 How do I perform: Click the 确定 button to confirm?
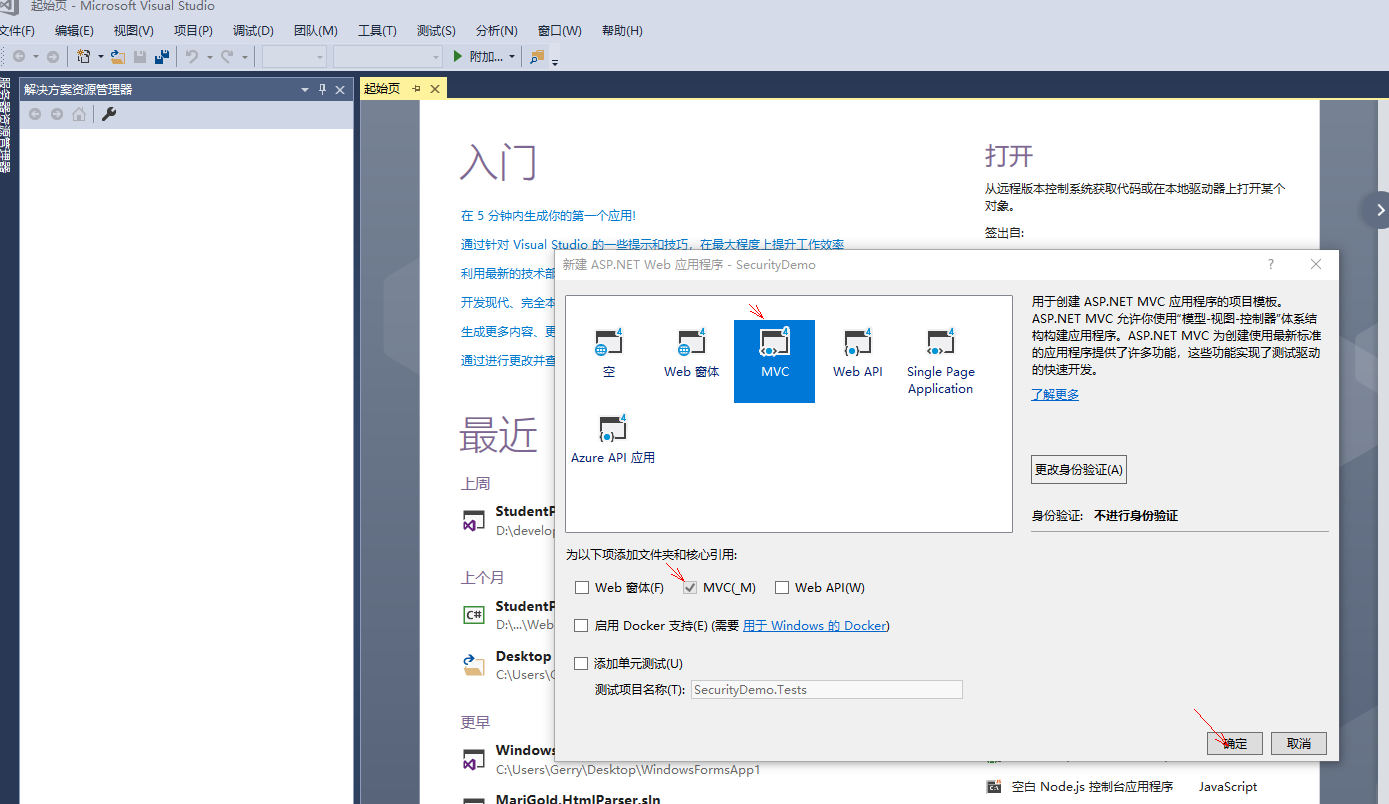(x=1234, y=743)
